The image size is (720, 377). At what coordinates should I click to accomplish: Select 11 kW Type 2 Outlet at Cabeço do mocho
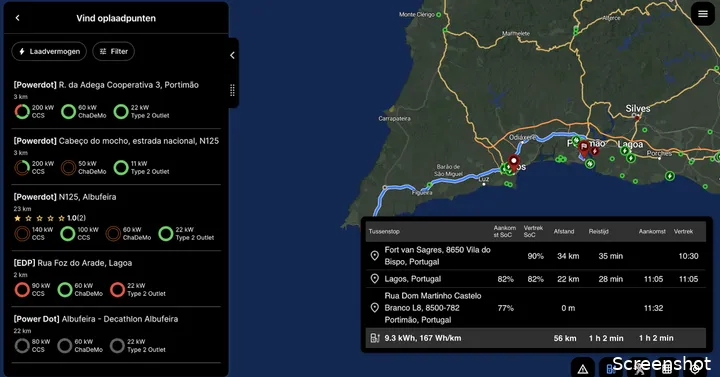[x=121, y=168]
